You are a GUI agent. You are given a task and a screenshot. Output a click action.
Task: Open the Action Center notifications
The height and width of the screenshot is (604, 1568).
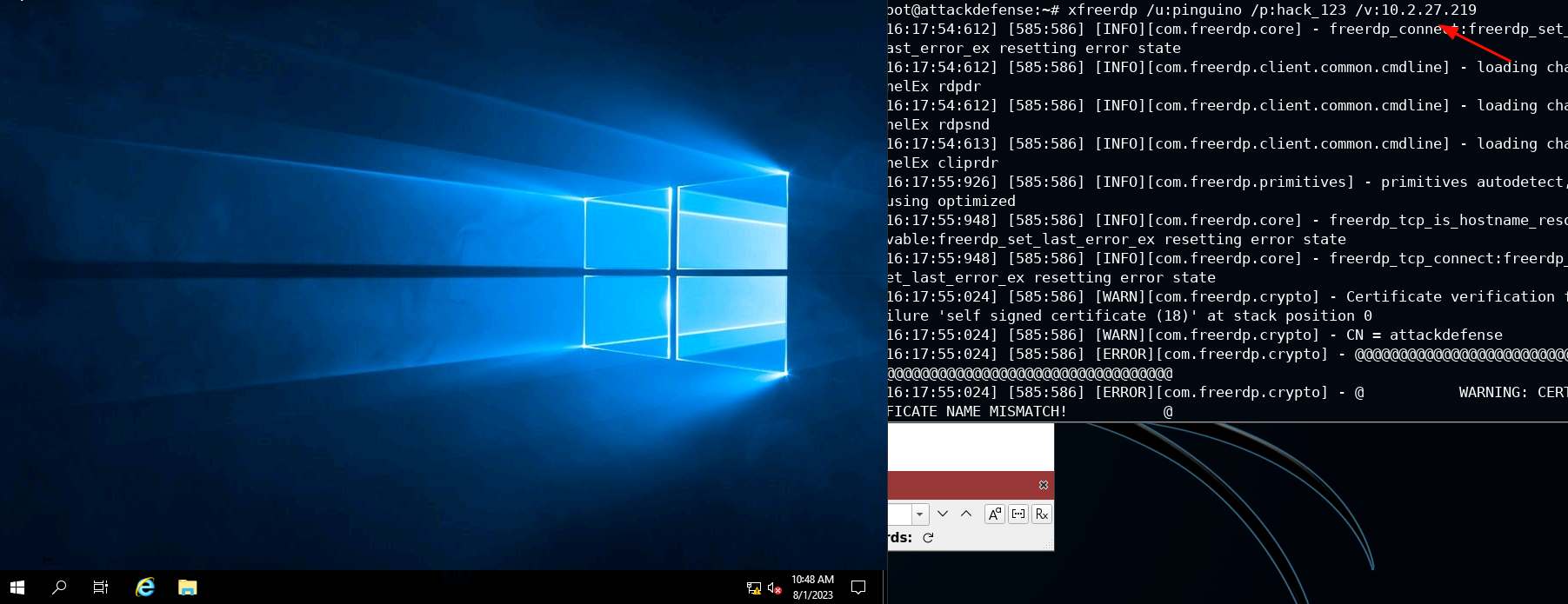point(858,587)
